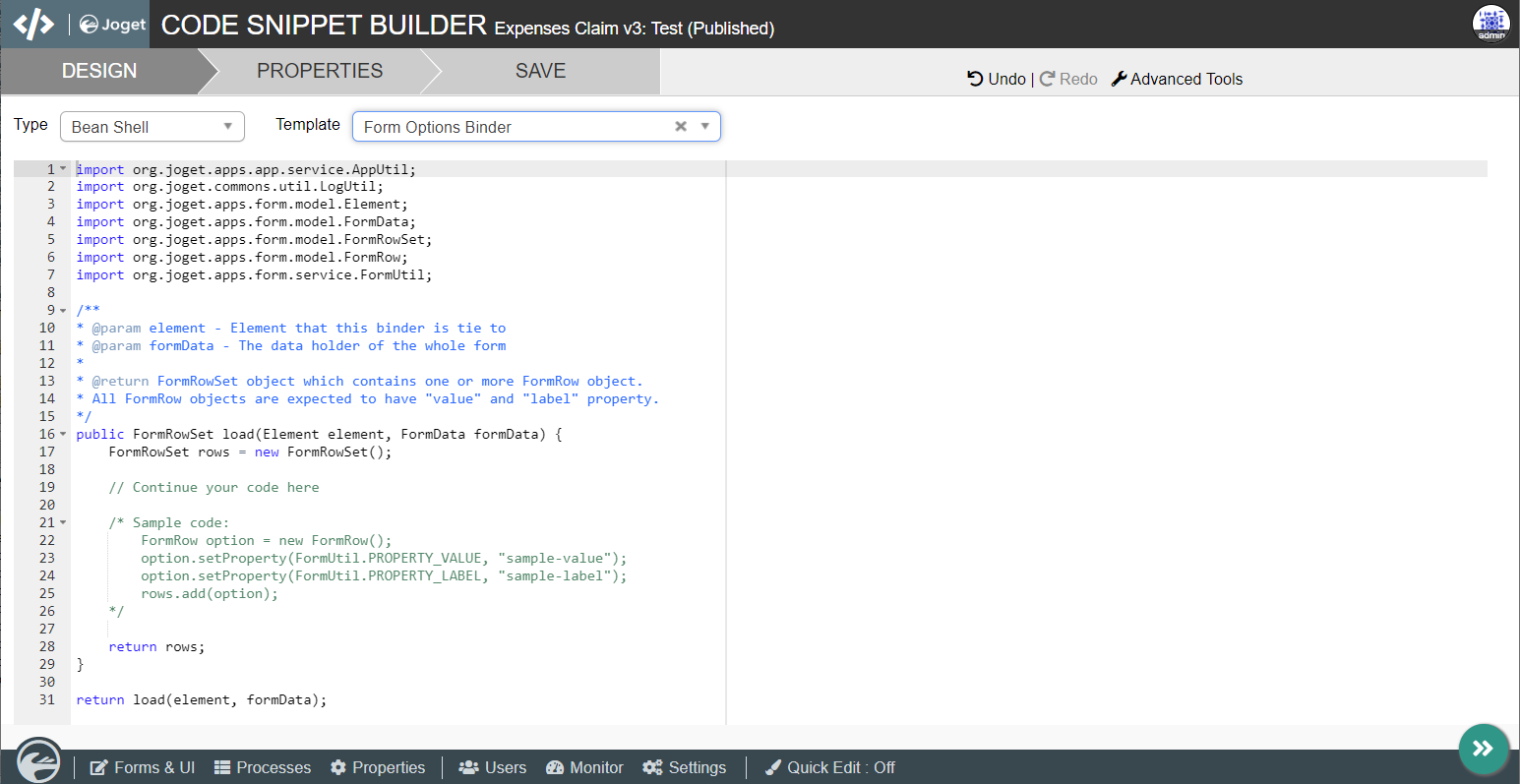Open Advanced Tools
Image resolution: width=1520 pixels, height=784 pixels.
(1177, 79)
